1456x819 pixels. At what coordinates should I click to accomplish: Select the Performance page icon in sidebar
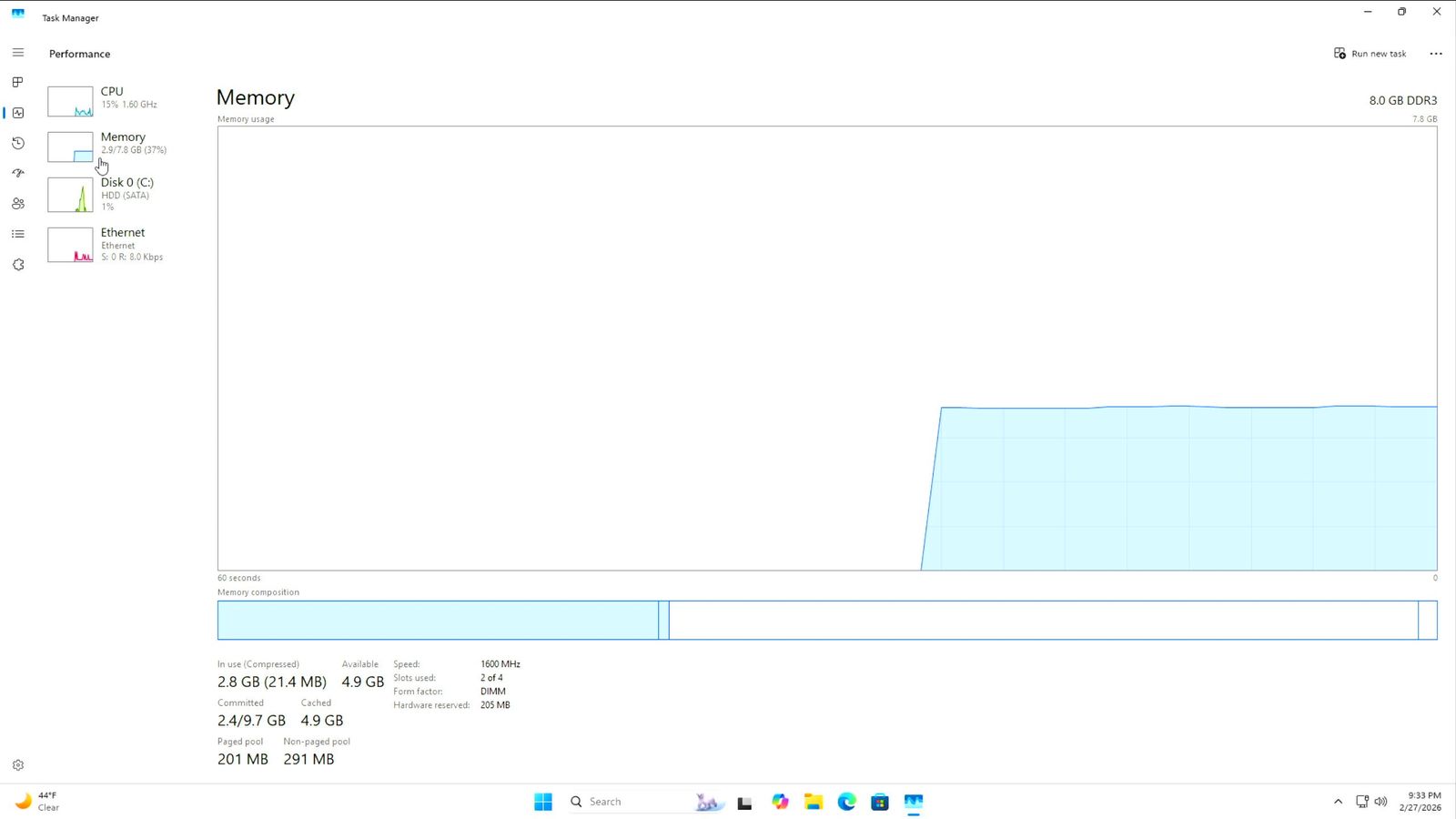point(17,113)
